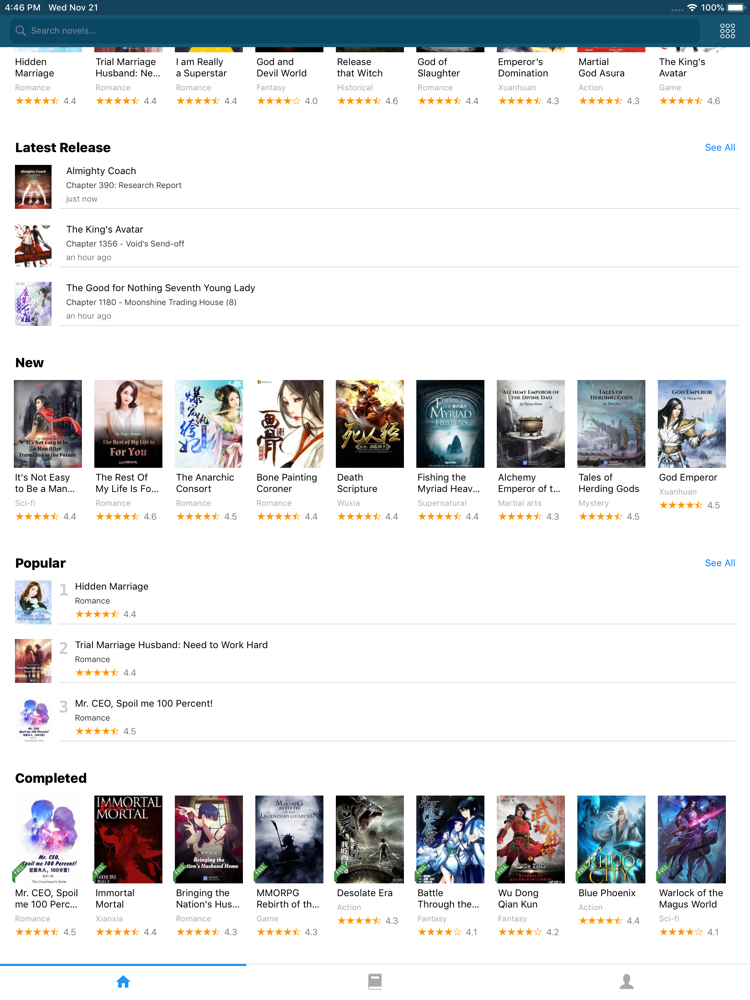The width and height of the screenshot is (750, 1000).
Task: Tap the search magnifier icon
Action: point(20,31)
